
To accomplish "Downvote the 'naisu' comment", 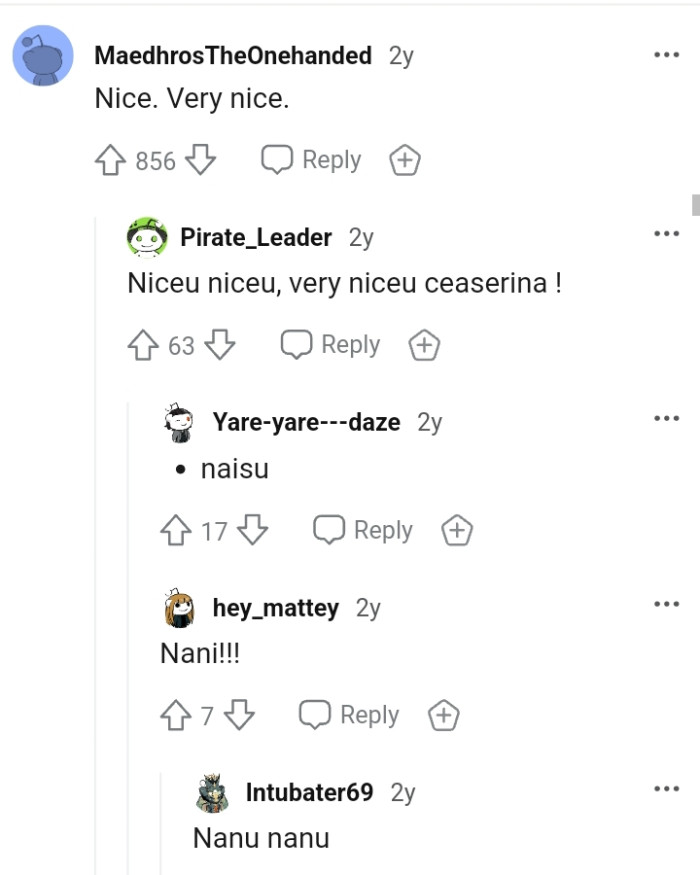I will [x=250, y=530].
